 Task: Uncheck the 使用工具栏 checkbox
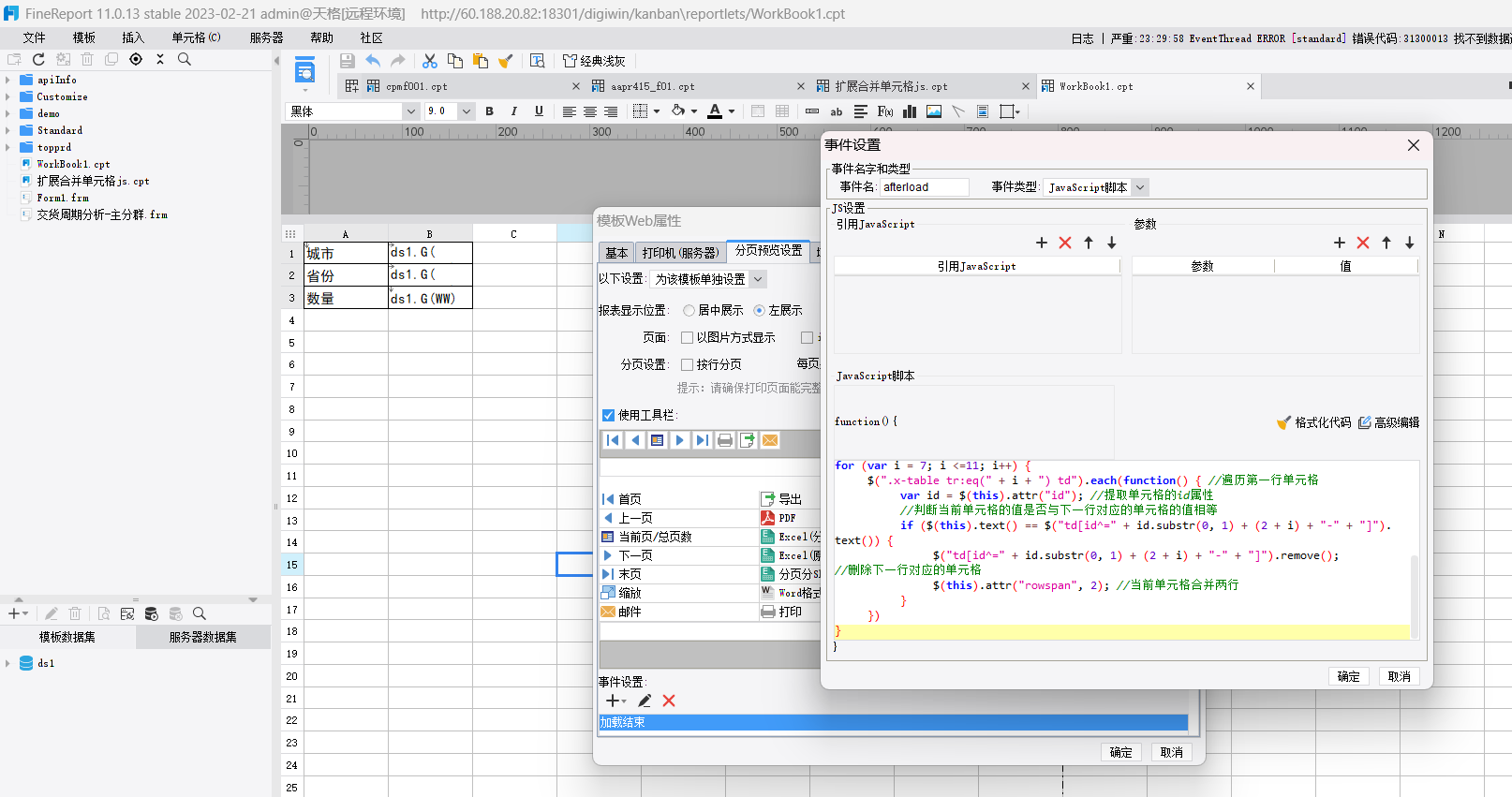(609, 415)
